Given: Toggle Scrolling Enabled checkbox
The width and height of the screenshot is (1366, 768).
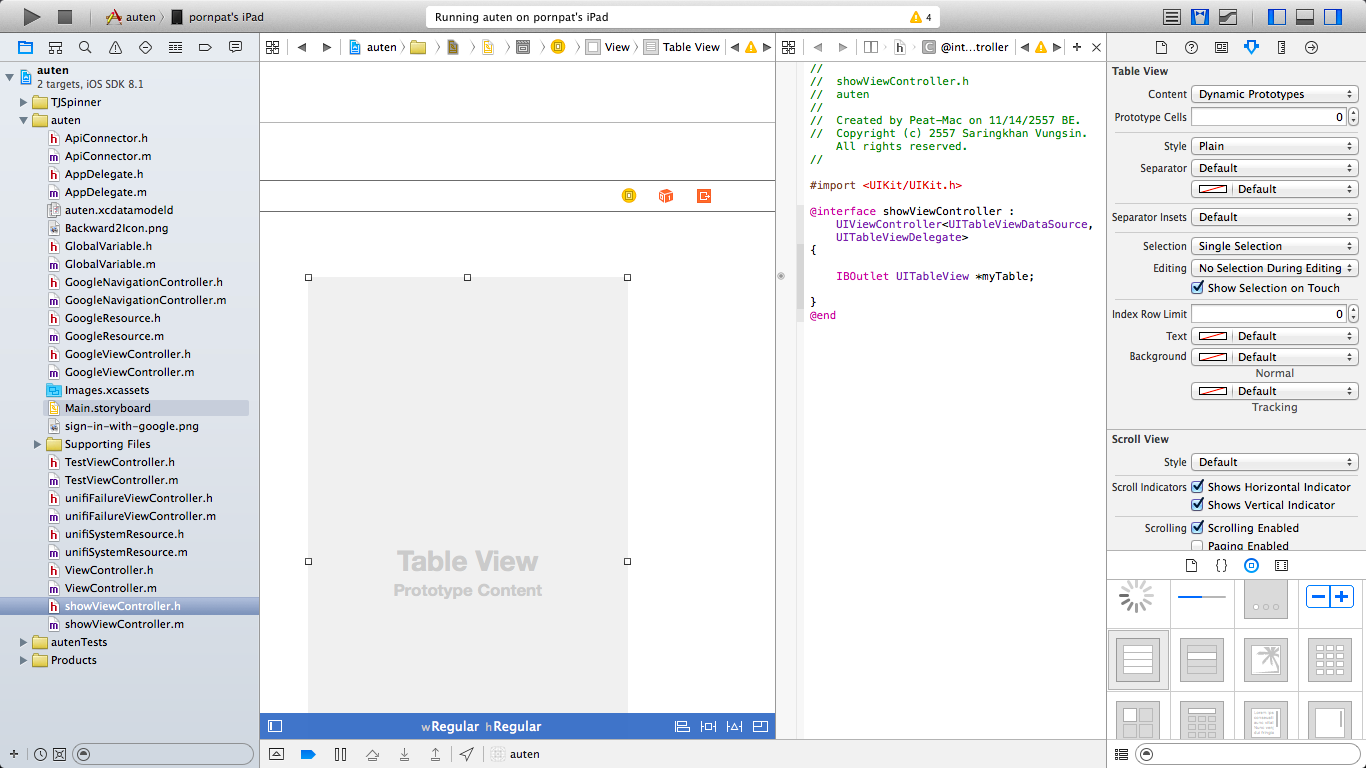Looking at the screenshot, I should [1198, 528].
